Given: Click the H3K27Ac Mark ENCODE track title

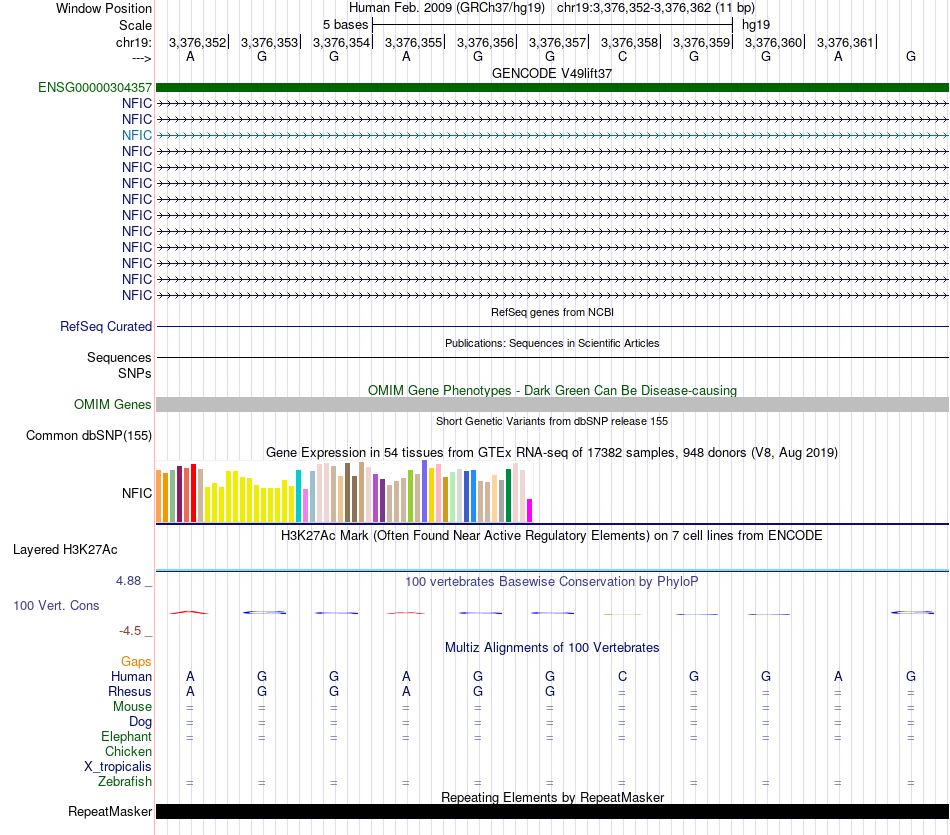Looking at the screenshot, I should pos(552,536).
